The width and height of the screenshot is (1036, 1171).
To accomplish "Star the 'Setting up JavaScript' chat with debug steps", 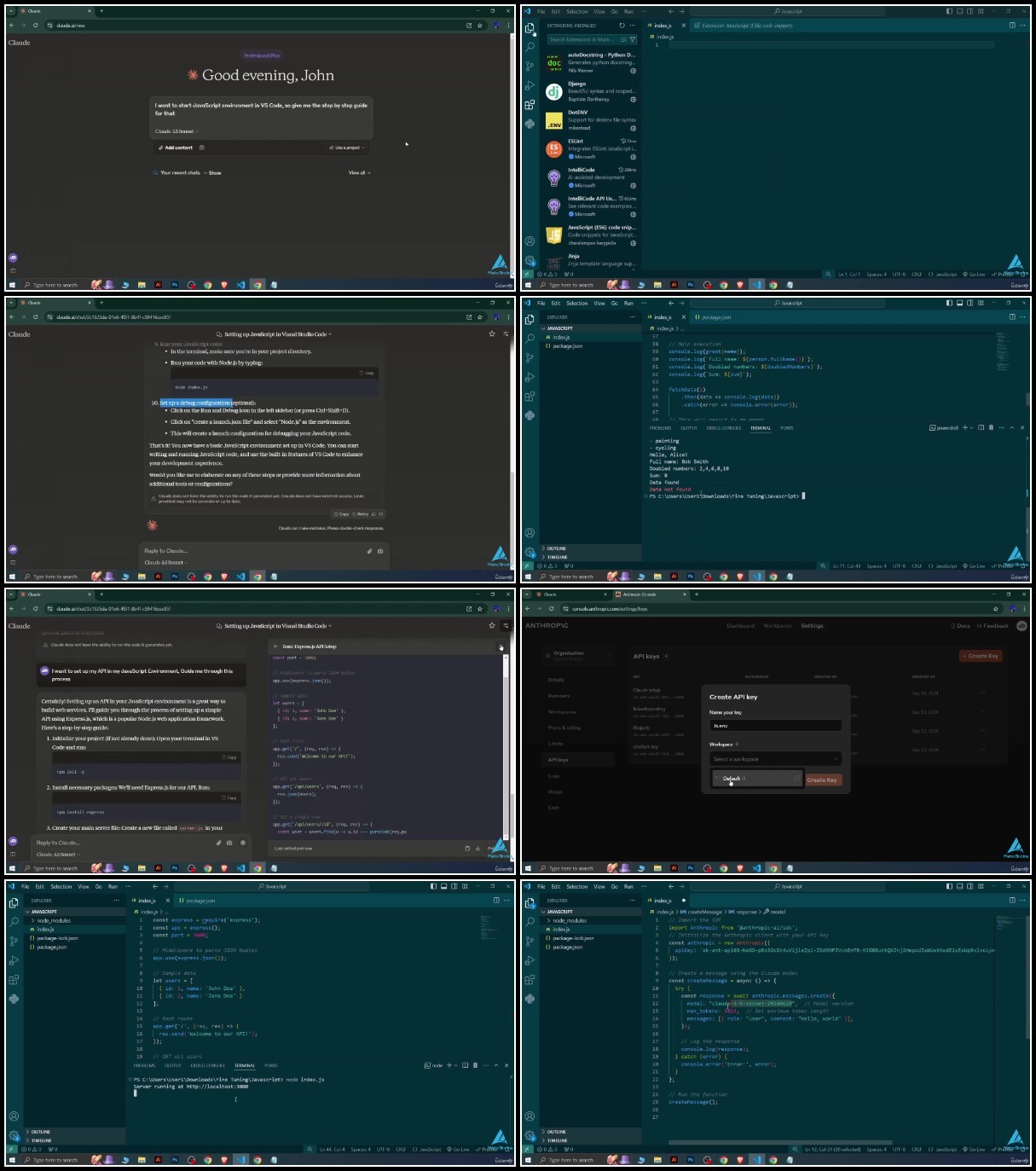I will click(x=492, y=334).
